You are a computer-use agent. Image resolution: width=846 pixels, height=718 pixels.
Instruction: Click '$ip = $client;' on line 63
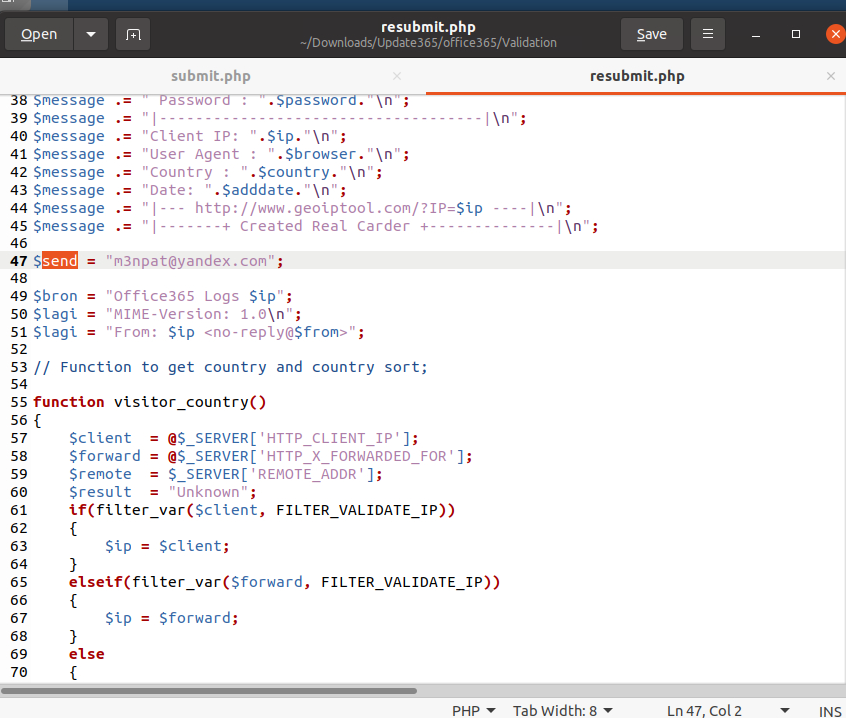click(167, 546)
